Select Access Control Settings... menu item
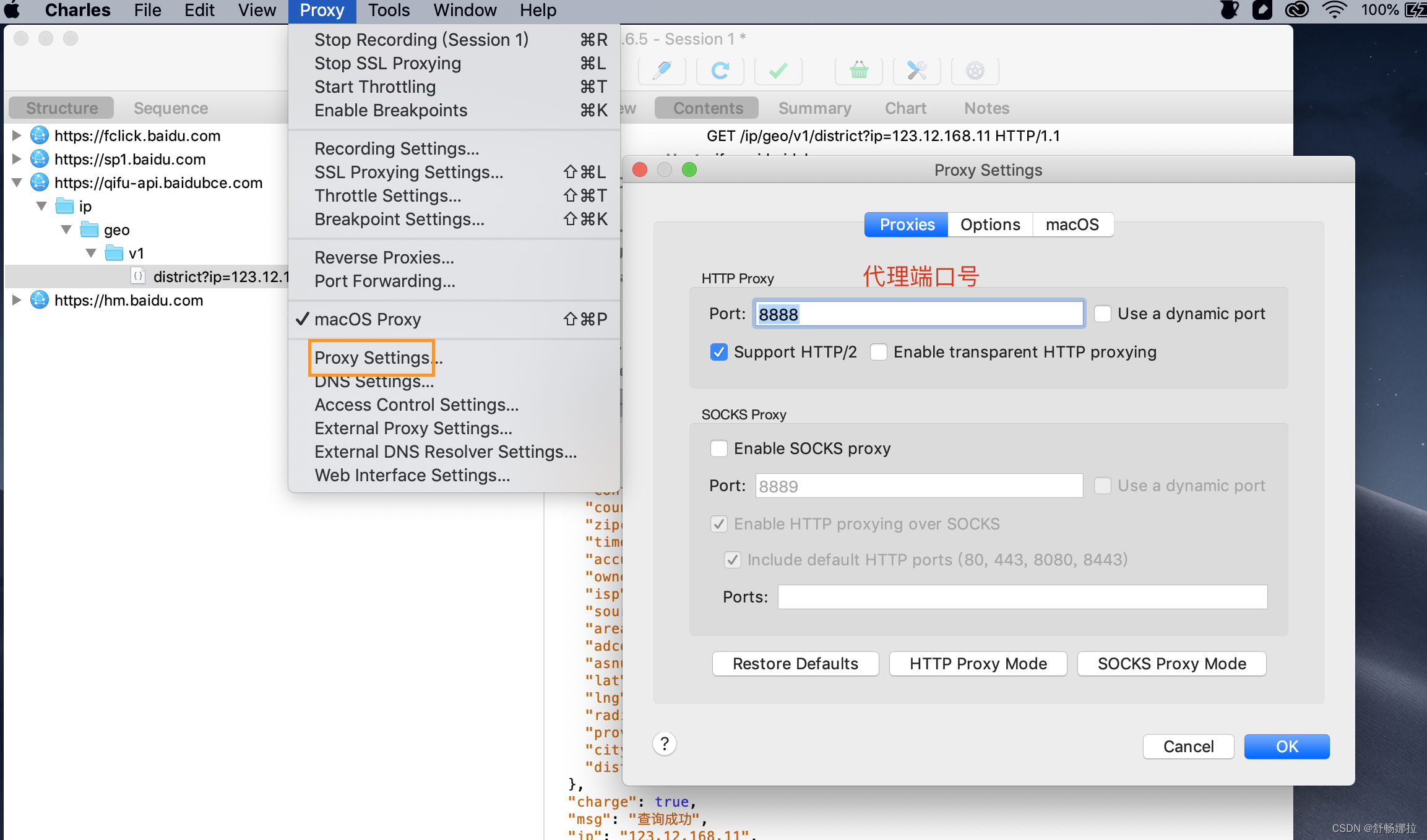The image size is (1427, 840). 454,405
